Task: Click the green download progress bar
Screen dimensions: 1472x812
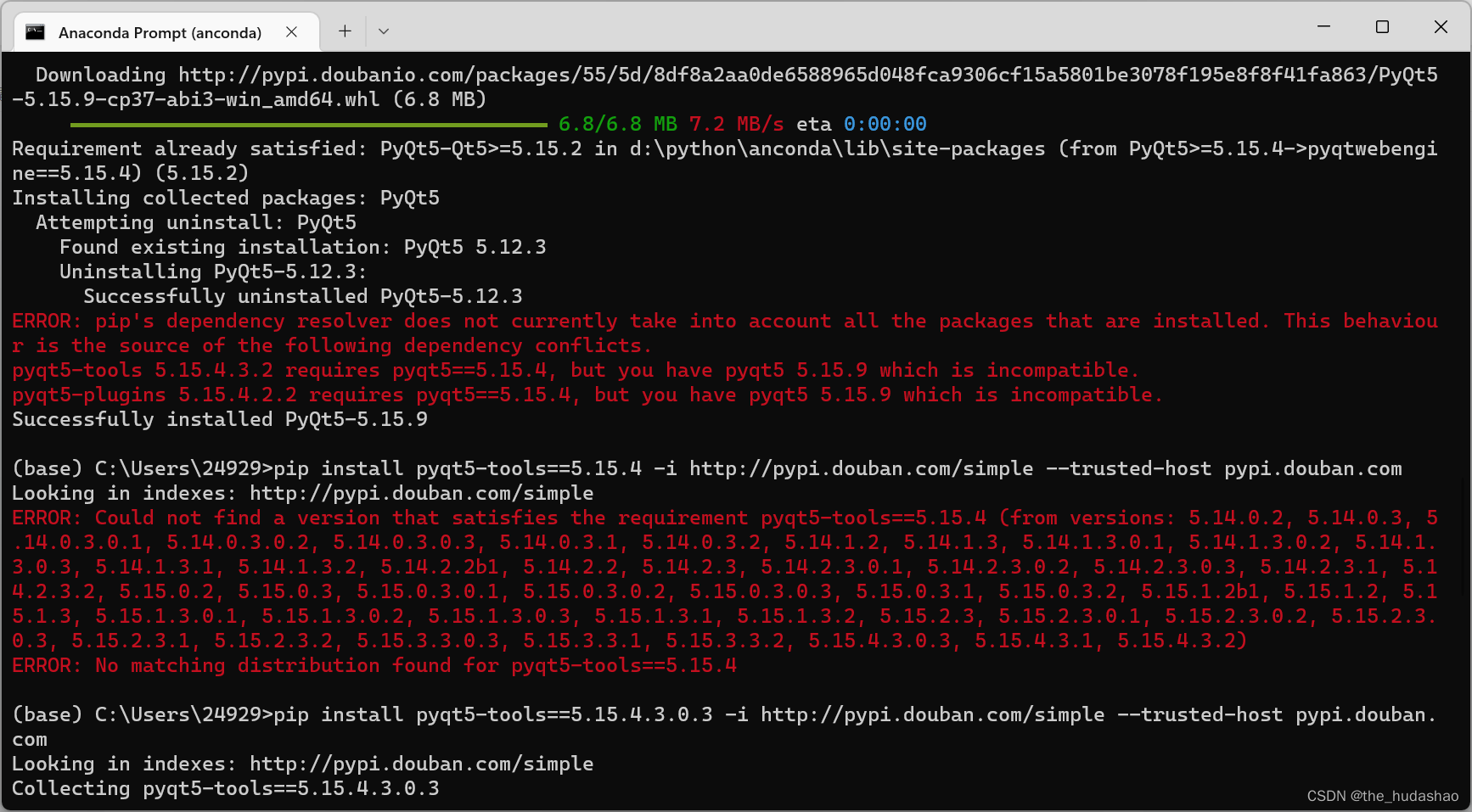Action: coord(310,124)
